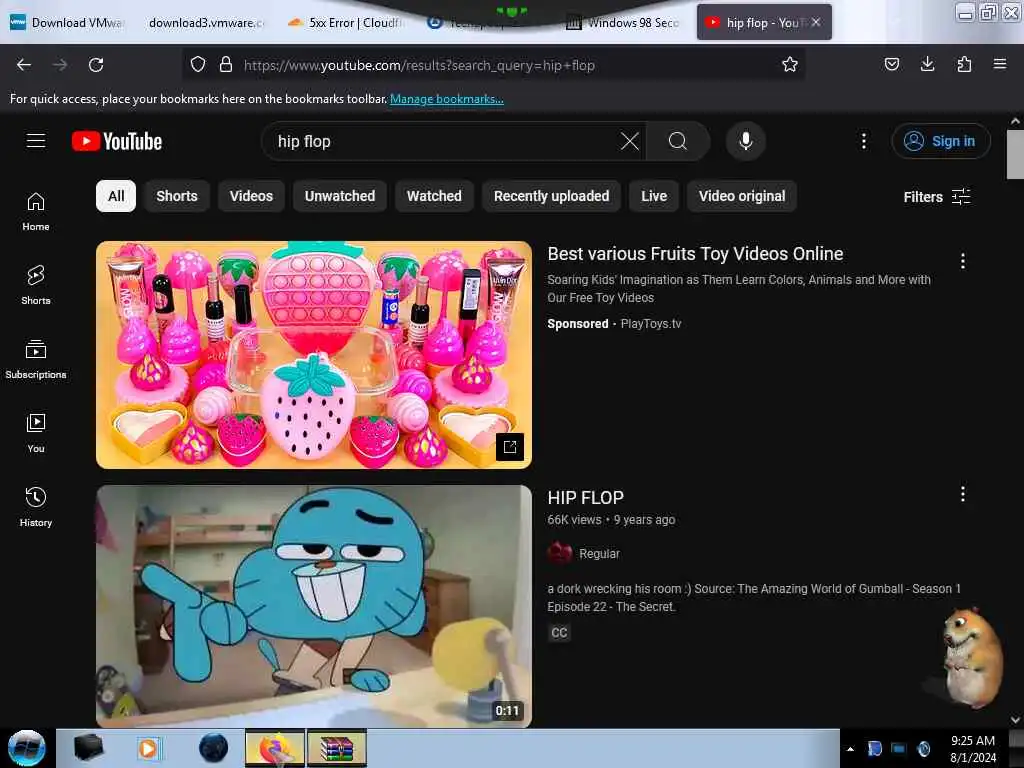This screenshot has width=1024, height=768.
Task: Open Subscriptions in the YouTube sidebar
Action: point(36,359)
